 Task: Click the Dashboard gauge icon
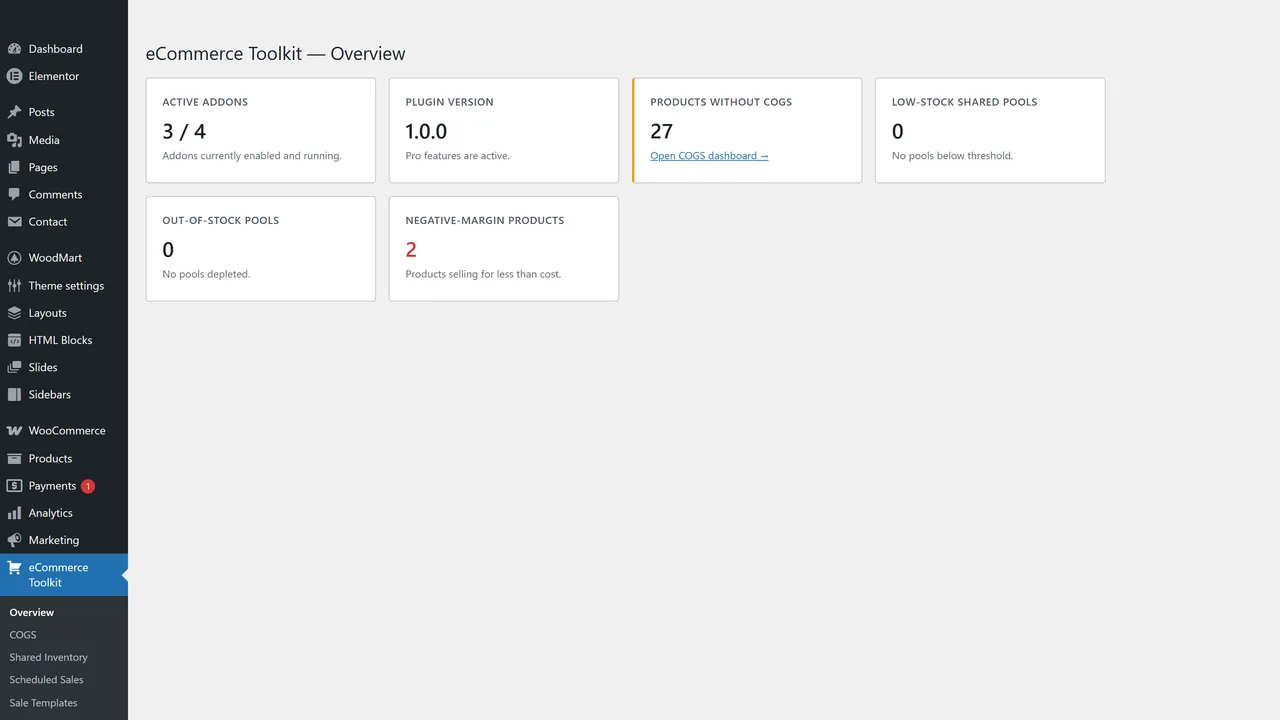14,49
